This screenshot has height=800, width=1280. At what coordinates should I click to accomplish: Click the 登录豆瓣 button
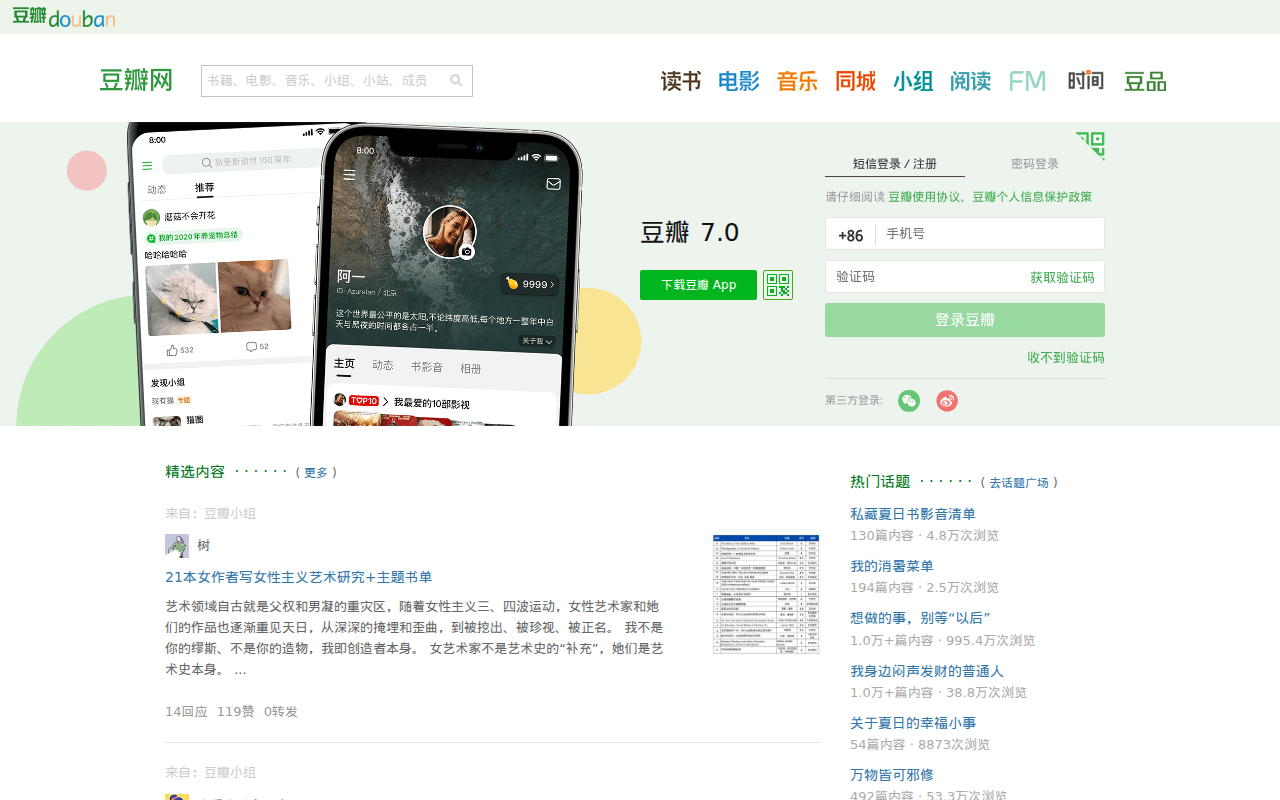click(965, 320)
